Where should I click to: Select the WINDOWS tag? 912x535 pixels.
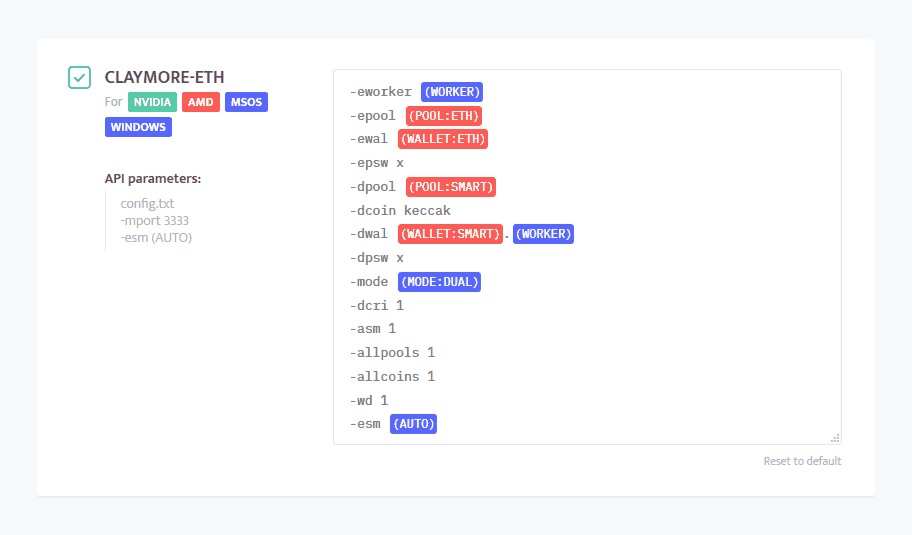138,127
